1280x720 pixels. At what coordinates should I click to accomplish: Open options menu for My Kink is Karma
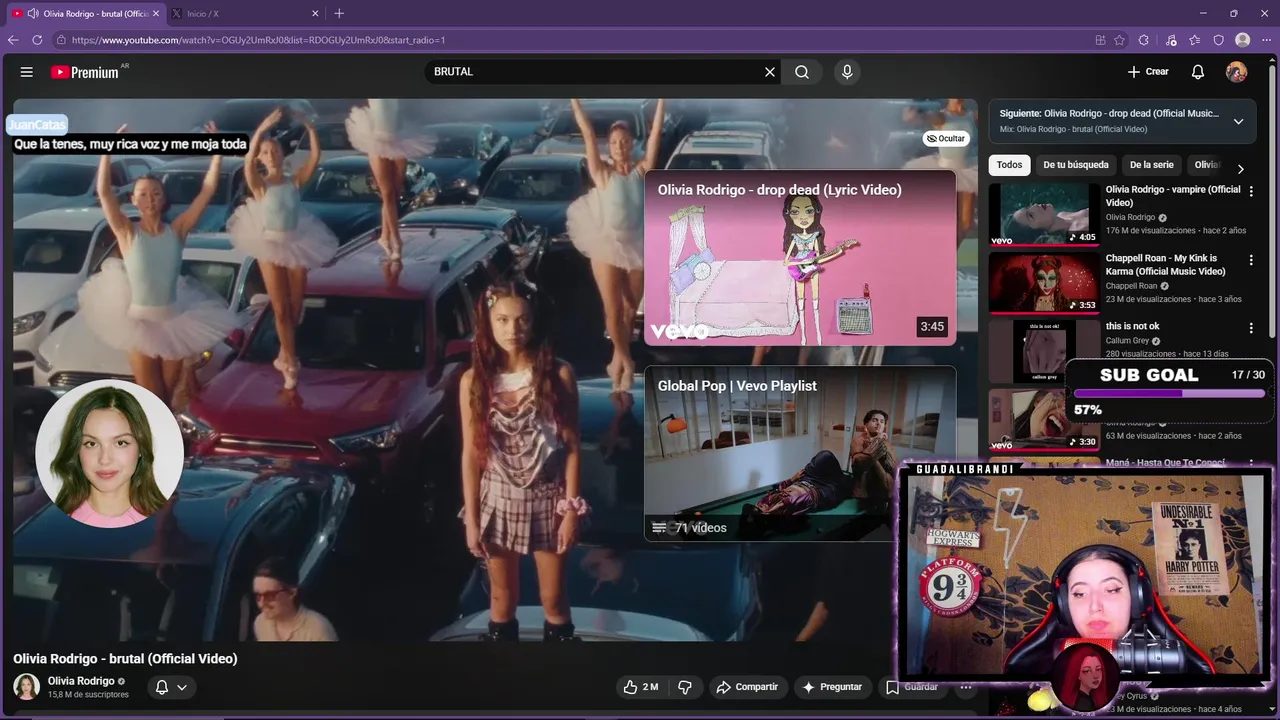coord(1251,260)
